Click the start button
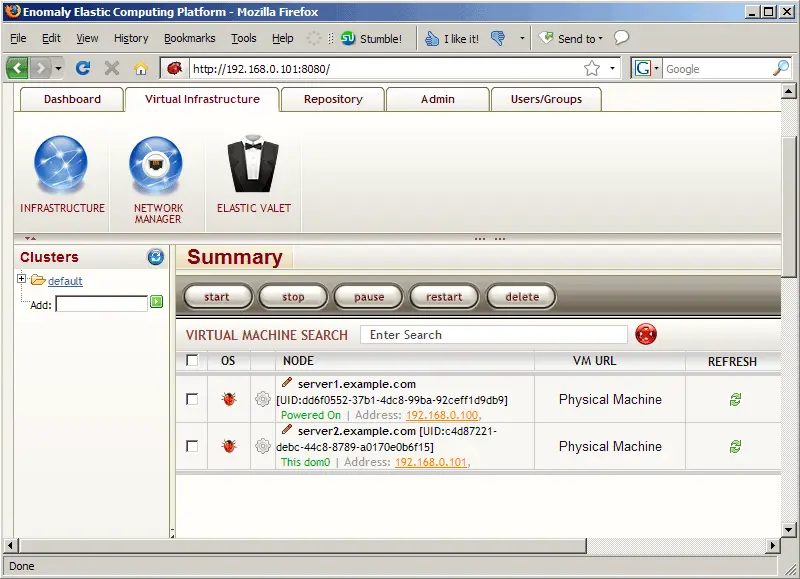The image size is (800, 579). tap(217, 296)
